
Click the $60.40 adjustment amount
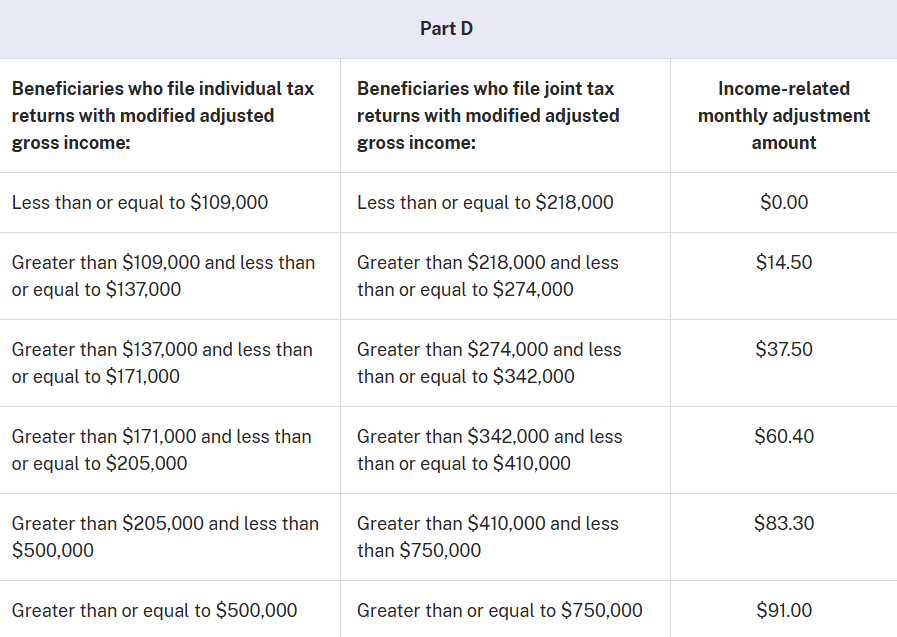[784, 437]
